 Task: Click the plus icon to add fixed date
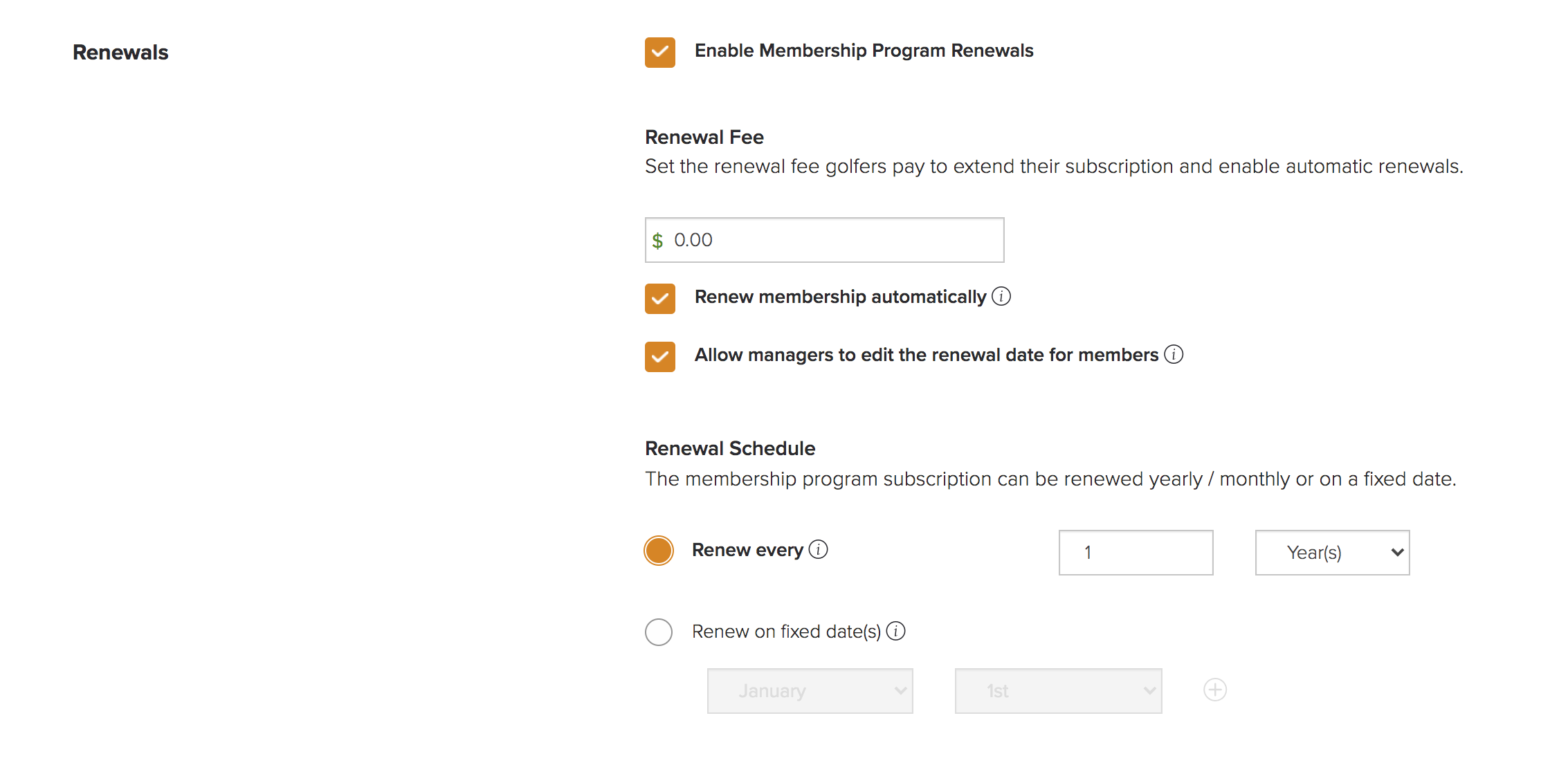[x=1215, y=690]
